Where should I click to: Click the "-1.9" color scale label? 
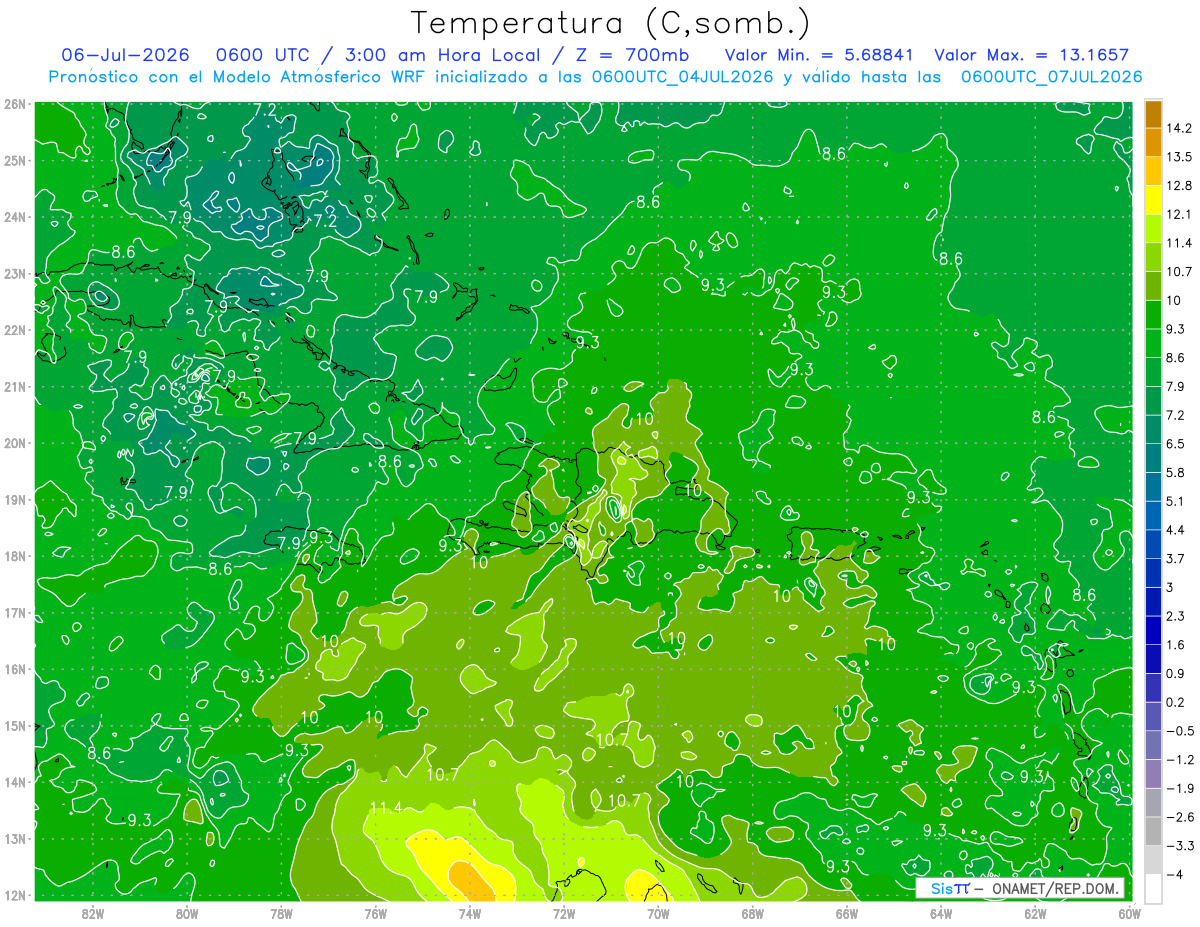[x=1180, y=788]
